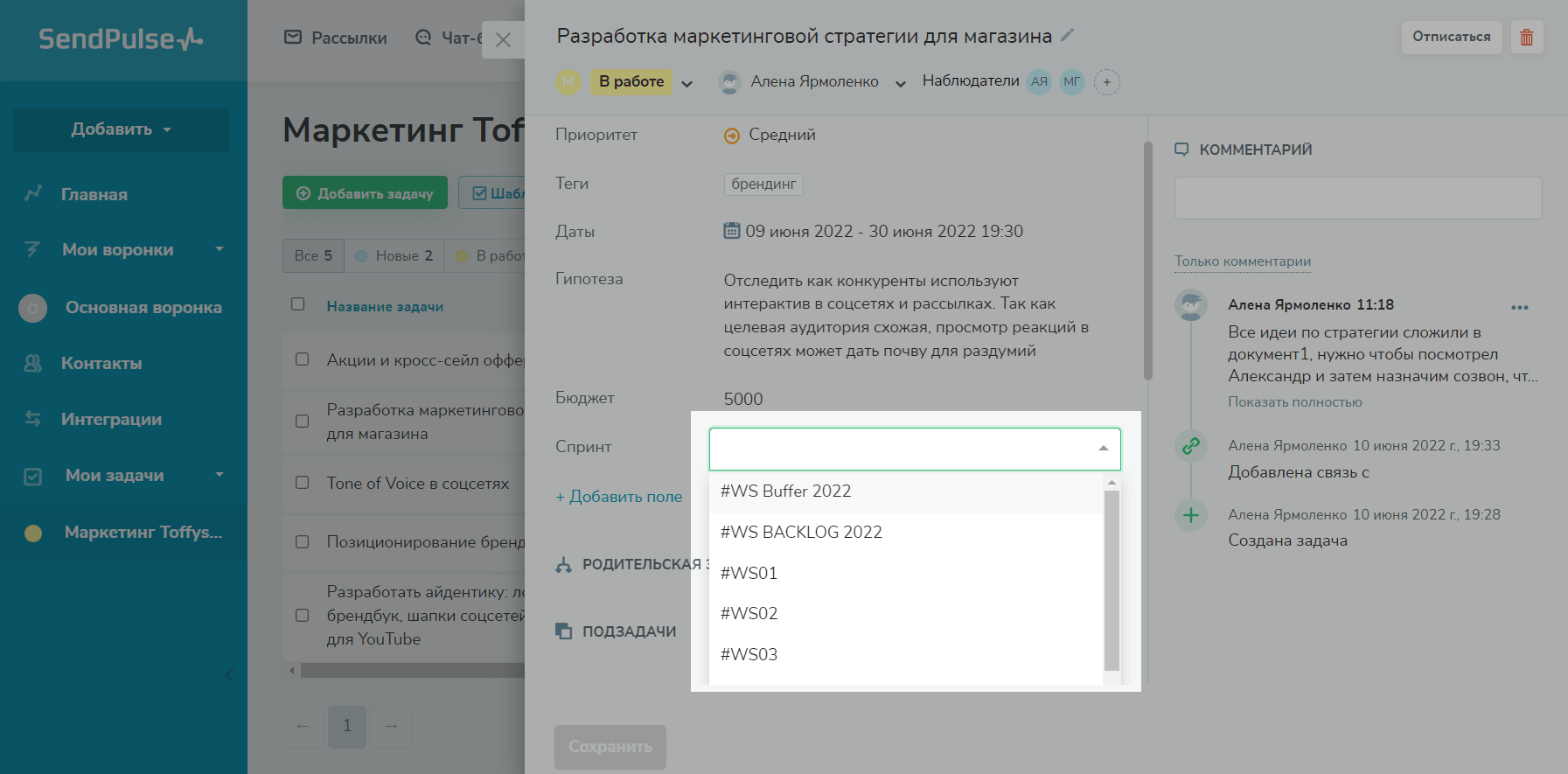Open the assignee dropdown for Алена Ярмоленко
The width and height of the screenshot is (1568, 774).
pyautogui.click(x=900, y=83)
